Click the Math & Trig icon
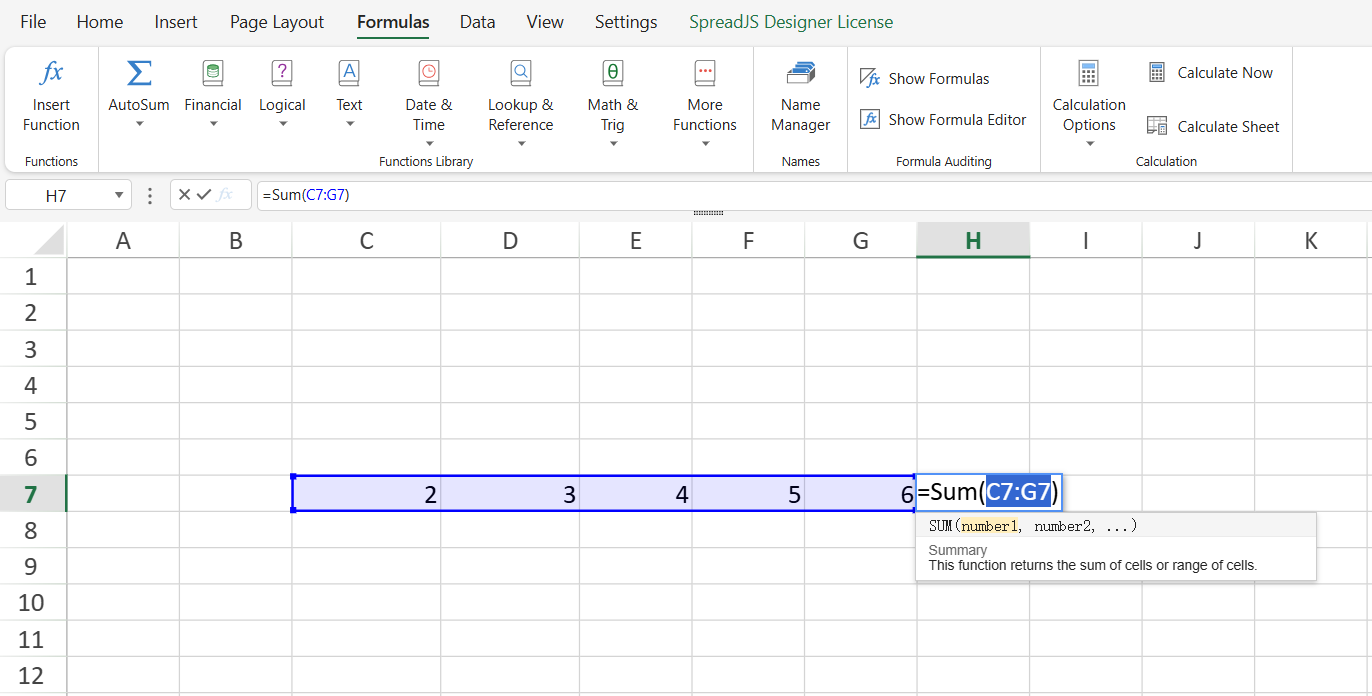Image resolution: width=1372 pixels, height=696 pixels. click(613, 73)
